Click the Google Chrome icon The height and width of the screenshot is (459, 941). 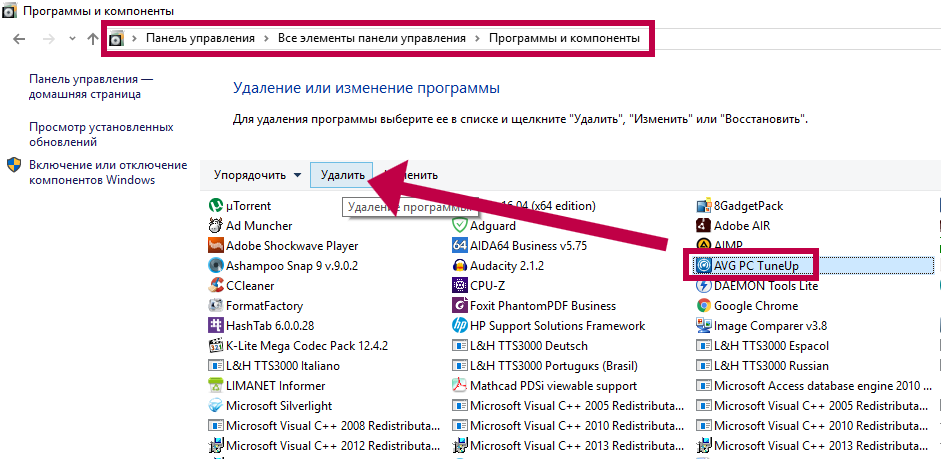(703, 306)
